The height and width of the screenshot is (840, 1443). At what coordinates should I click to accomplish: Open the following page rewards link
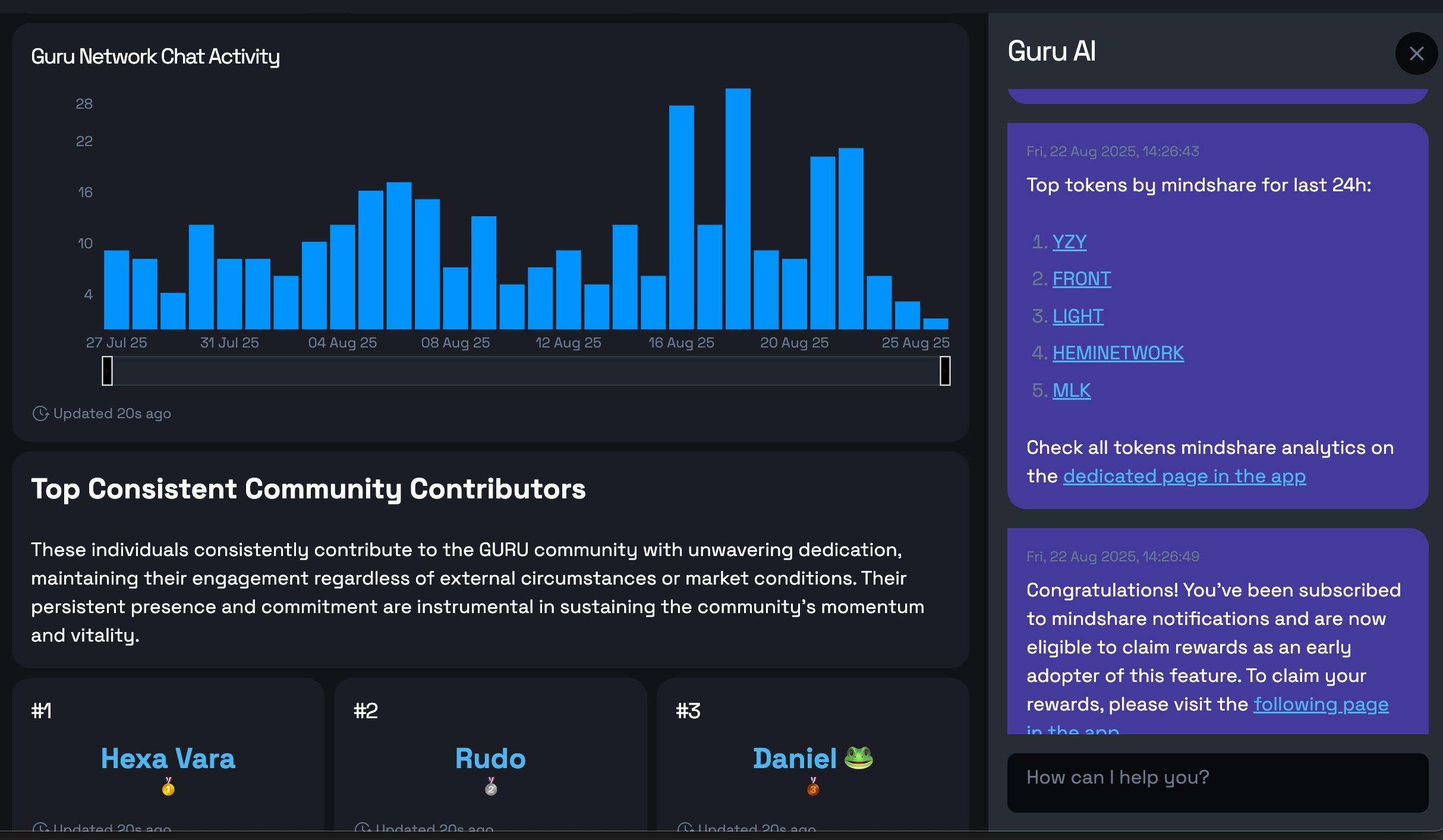[x=1321, y=704]
